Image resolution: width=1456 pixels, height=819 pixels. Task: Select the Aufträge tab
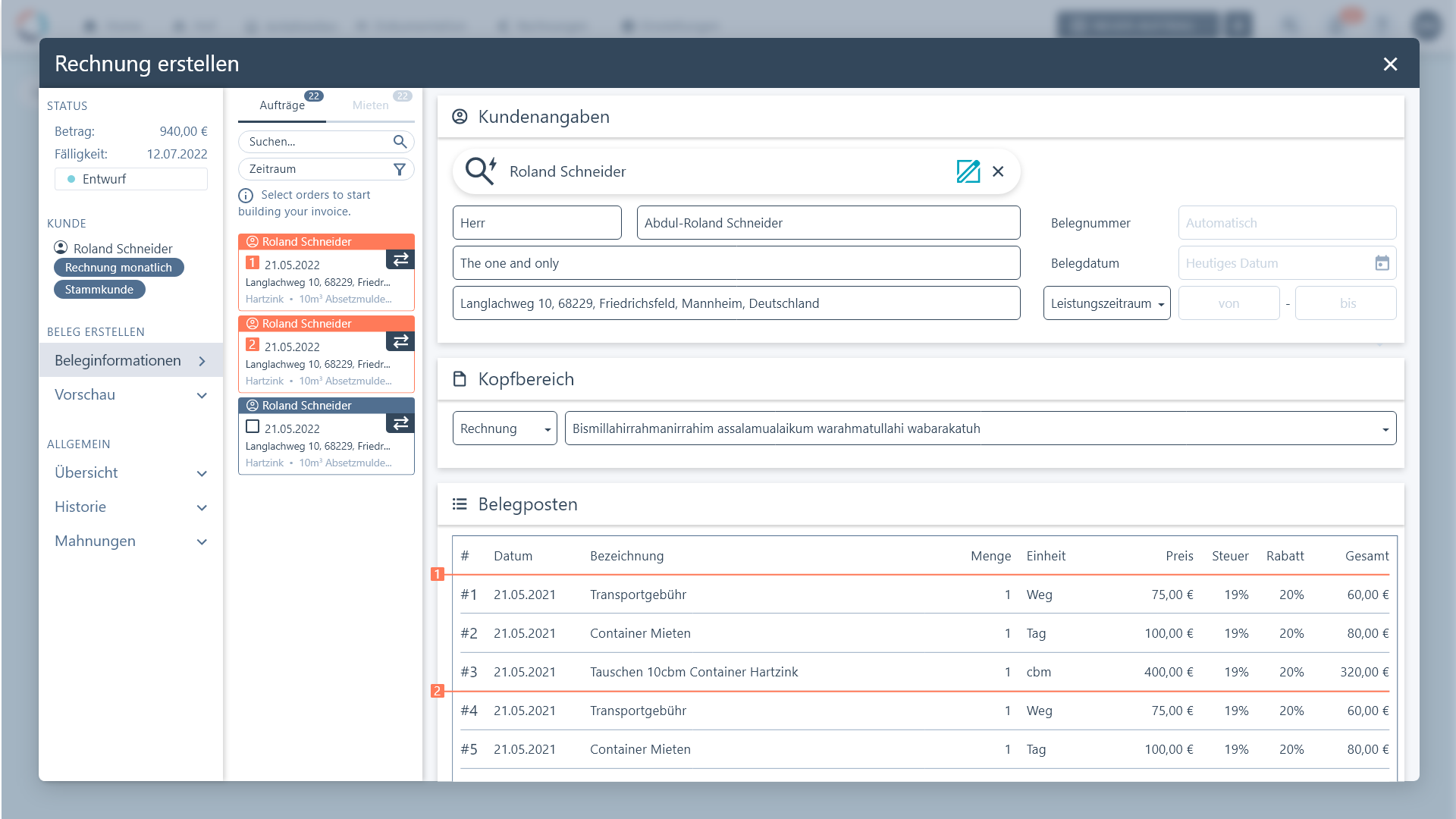[282, 105]
